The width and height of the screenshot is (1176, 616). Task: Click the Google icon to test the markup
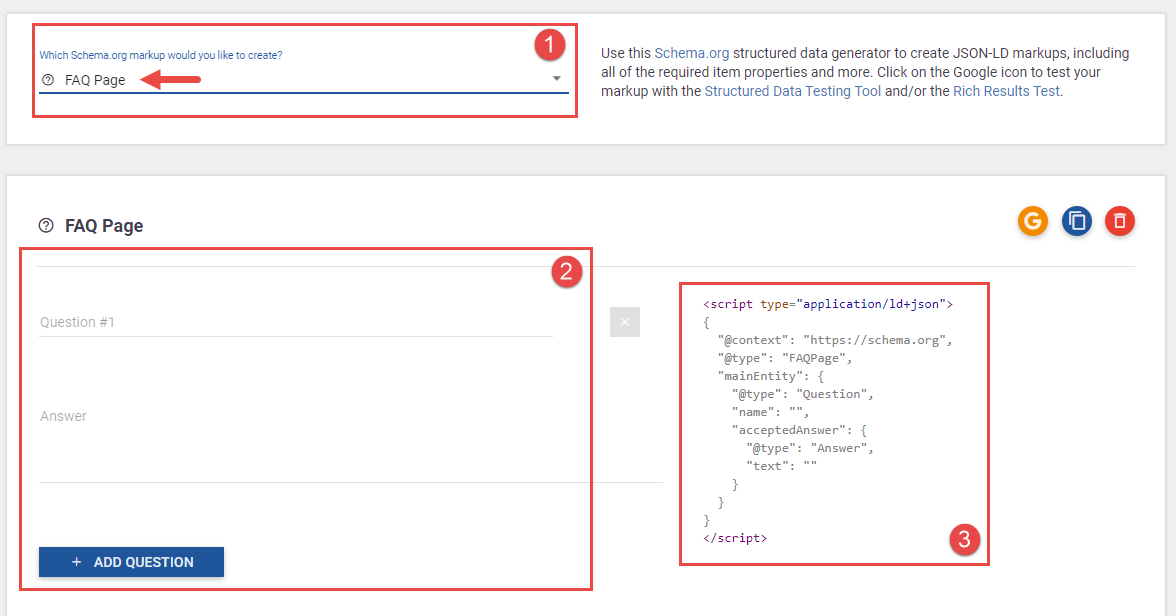[1032, 221]
